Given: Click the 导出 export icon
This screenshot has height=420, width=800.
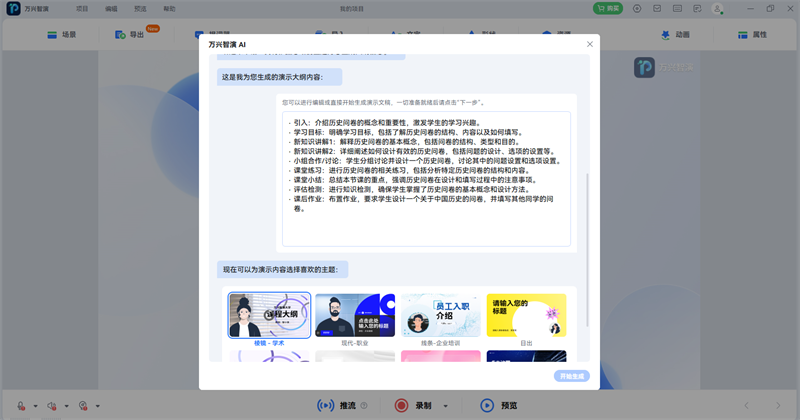Looking at the screenshot, I should click(122, 34).
